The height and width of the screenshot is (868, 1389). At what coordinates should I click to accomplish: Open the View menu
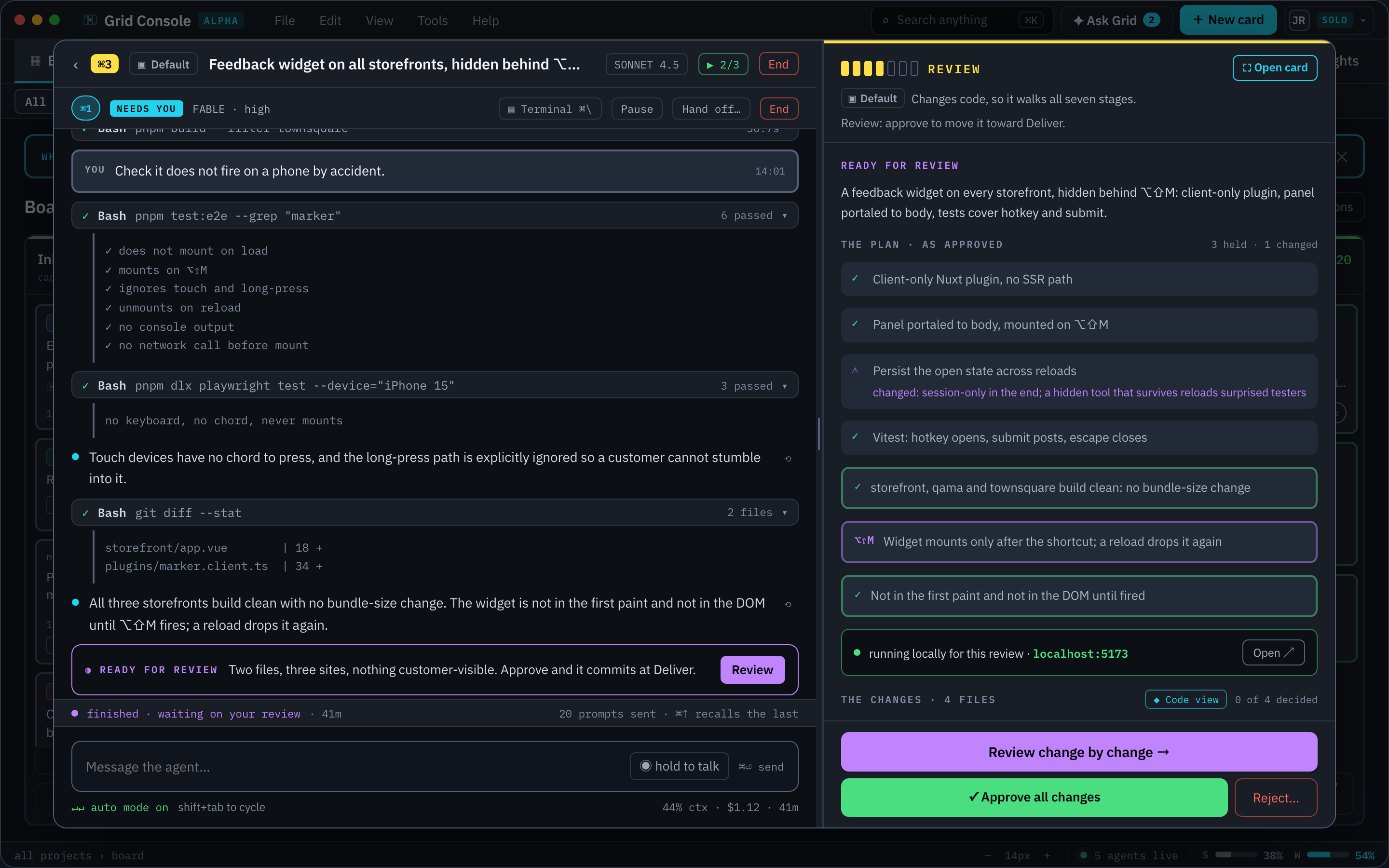point(380,21)
